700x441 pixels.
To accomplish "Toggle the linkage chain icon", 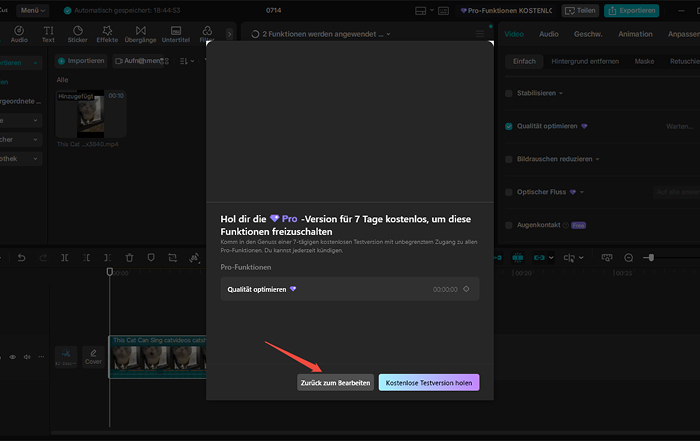I will coord(539,258).
